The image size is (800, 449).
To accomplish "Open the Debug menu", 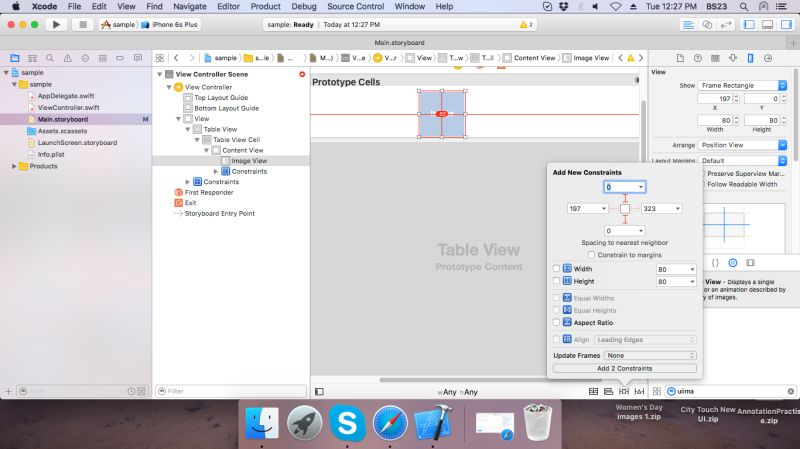I will 304,7.
